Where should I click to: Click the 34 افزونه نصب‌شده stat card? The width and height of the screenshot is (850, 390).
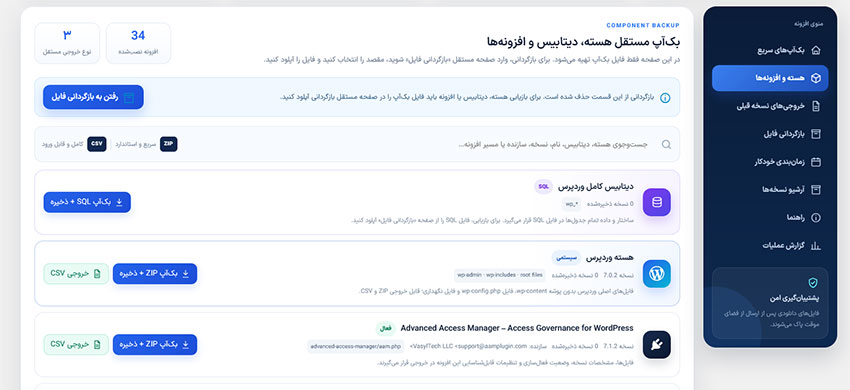click(138, 43)
